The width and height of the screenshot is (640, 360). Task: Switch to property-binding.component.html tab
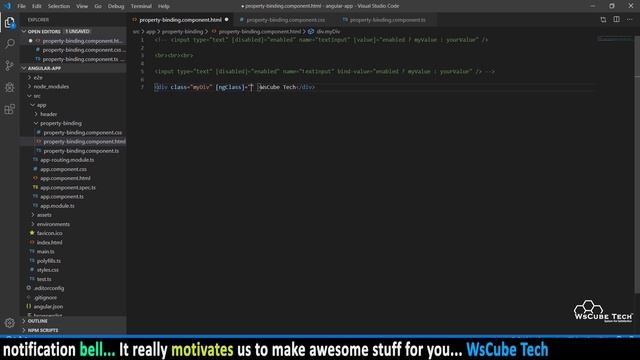click(180, 20)
